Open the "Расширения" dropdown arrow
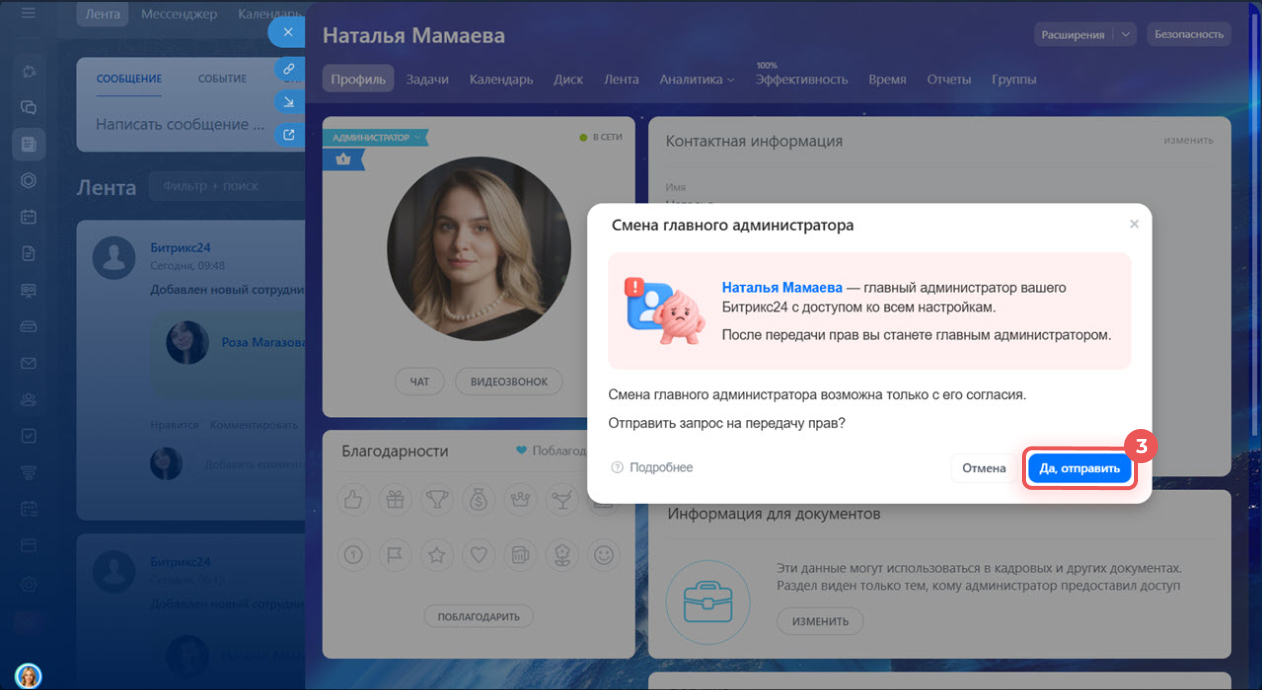The height and width of the screenshot is (690, 1262). (1126, 34)
